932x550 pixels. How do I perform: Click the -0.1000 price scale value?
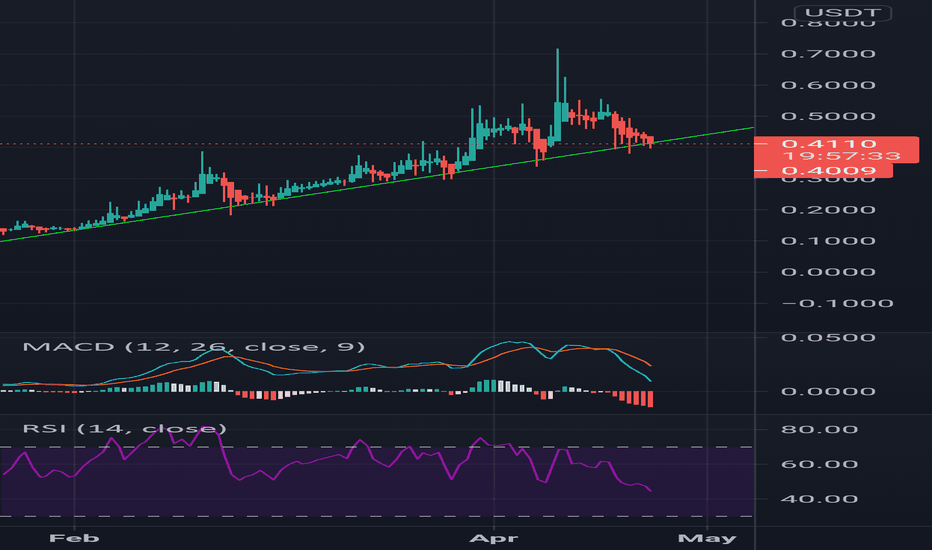click(x=838, y=303)
